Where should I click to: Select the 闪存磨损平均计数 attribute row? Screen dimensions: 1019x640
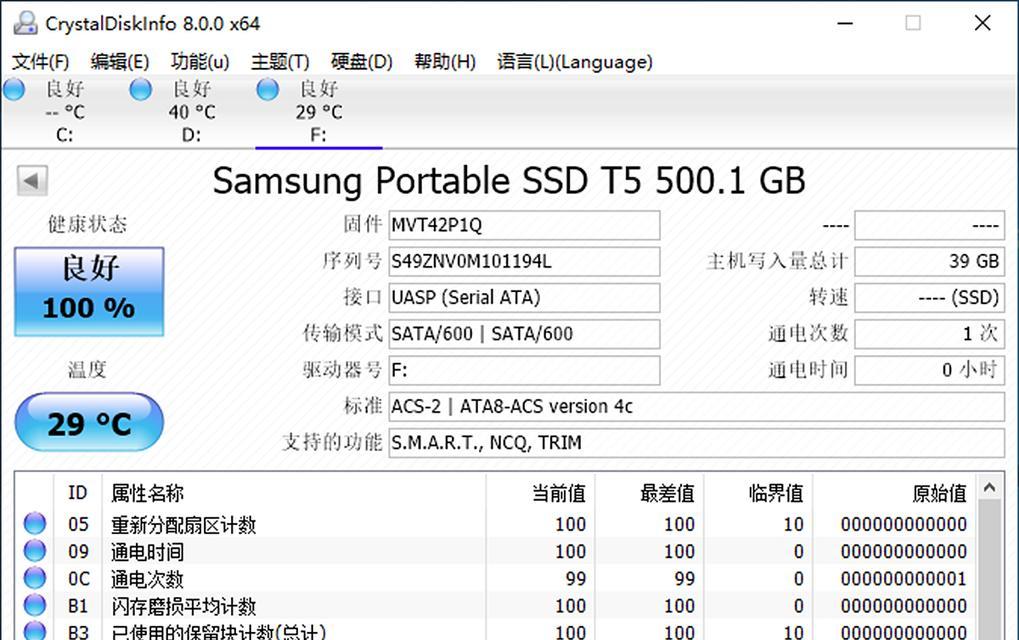coord(497,606)
